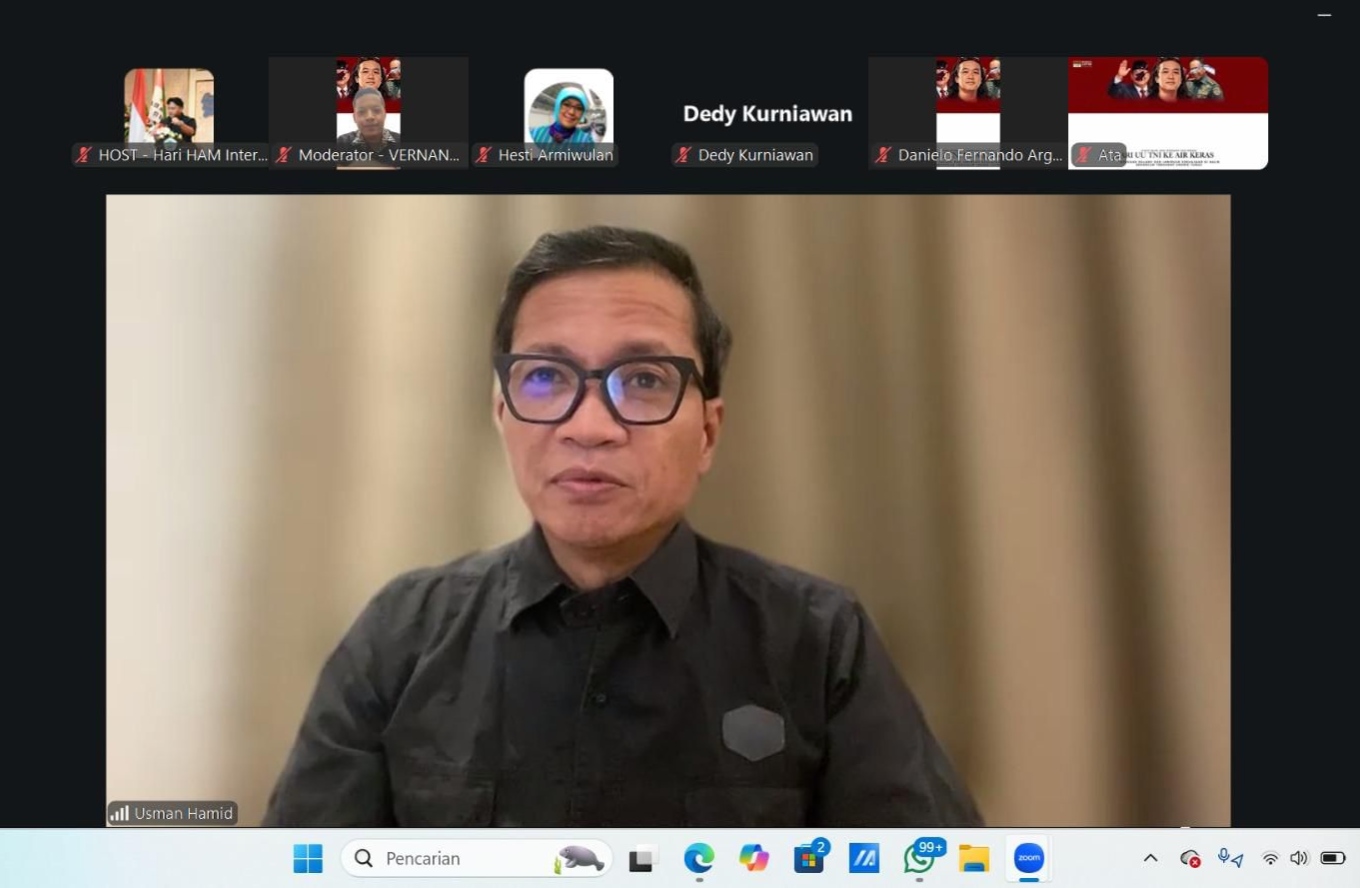Open Wi-Fi network quick settings
The height and width of the screenshot is (888, 1360).
point(1270,858)
